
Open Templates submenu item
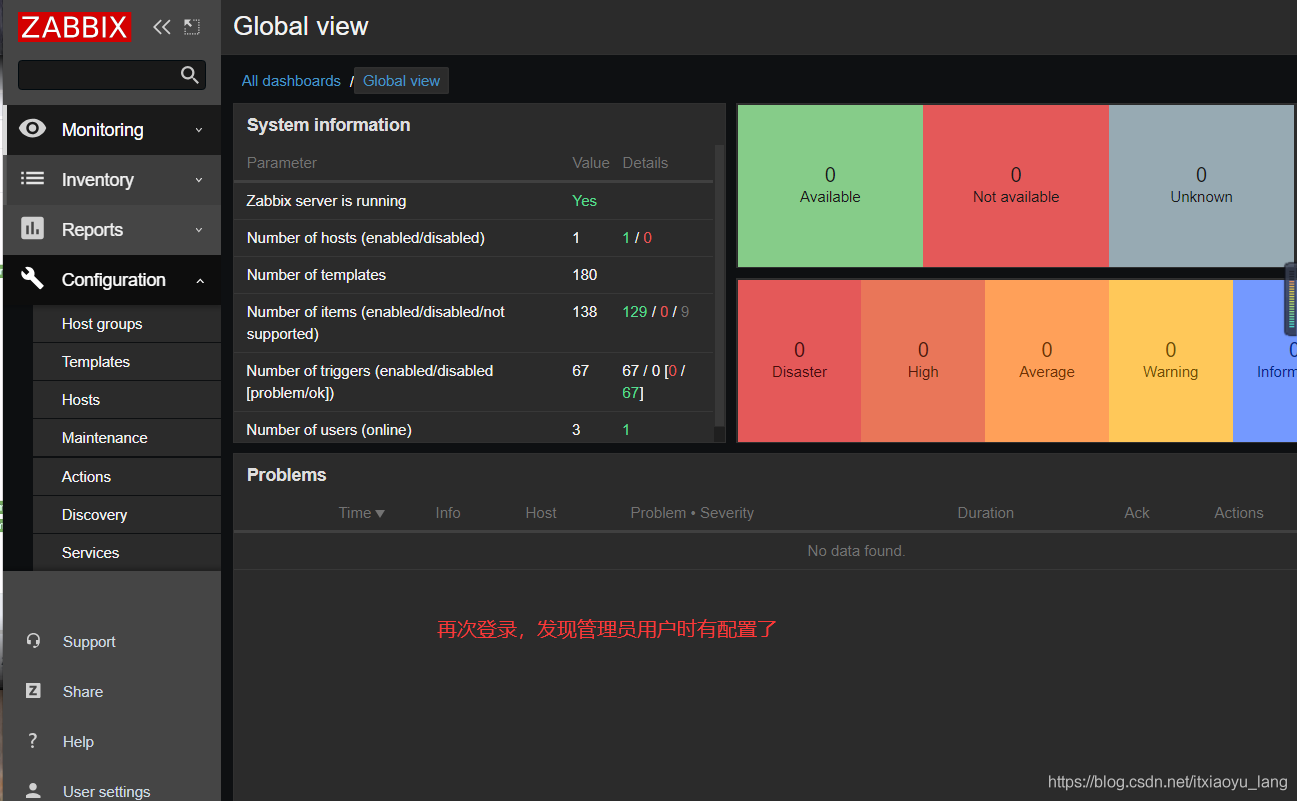point(127,362)
